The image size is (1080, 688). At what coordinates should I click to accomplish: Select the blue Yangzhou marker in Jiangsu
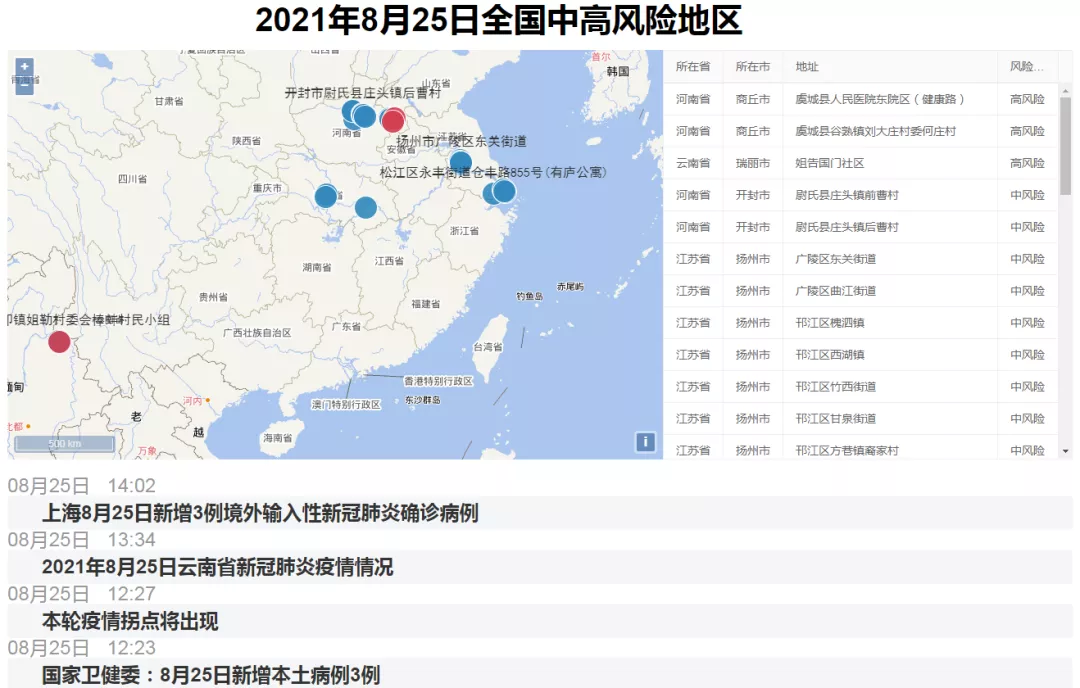(461, 163)
